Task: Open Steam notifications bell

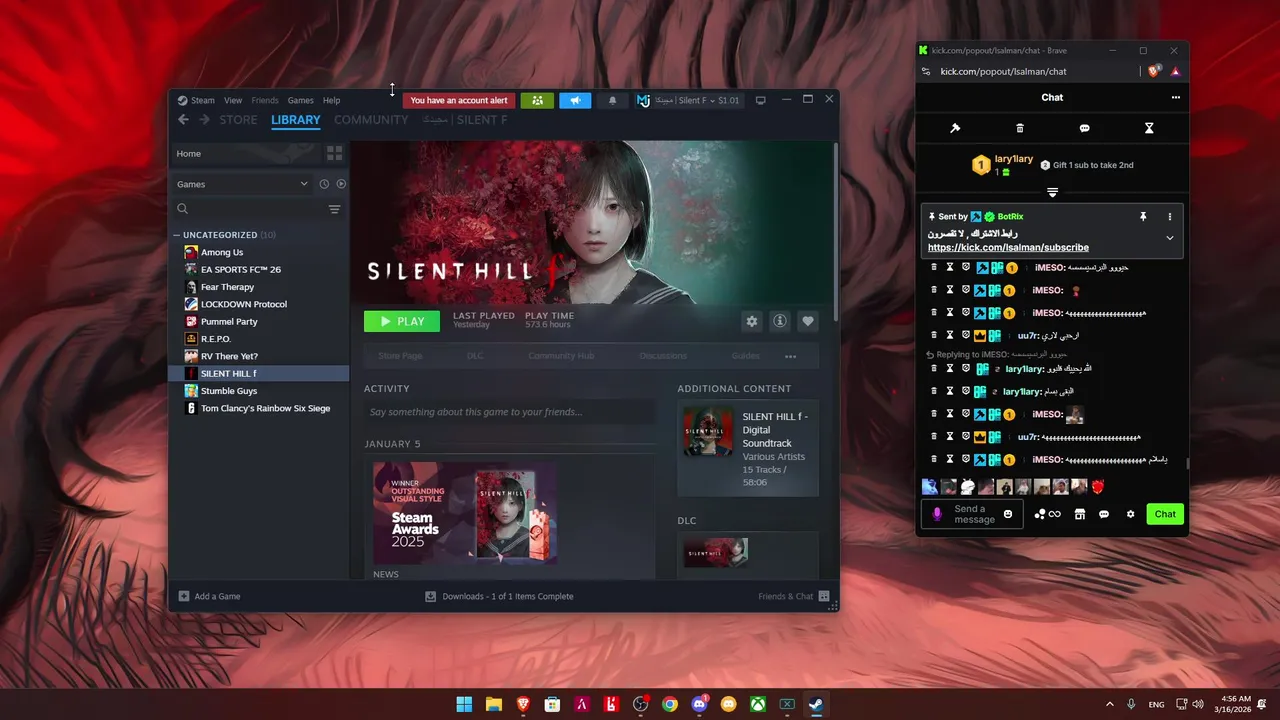Action: [613, 100]
